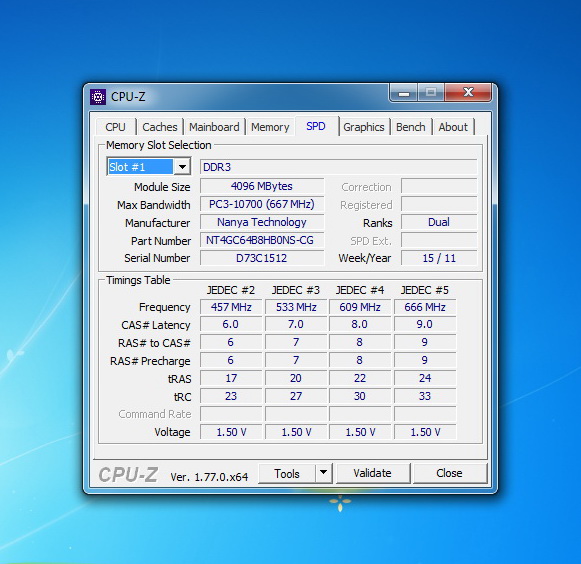Image resolution: width=581 pixels, height=564 pixels.
Task: Click the empty Registered field
Action: click(x=439, y=204)
